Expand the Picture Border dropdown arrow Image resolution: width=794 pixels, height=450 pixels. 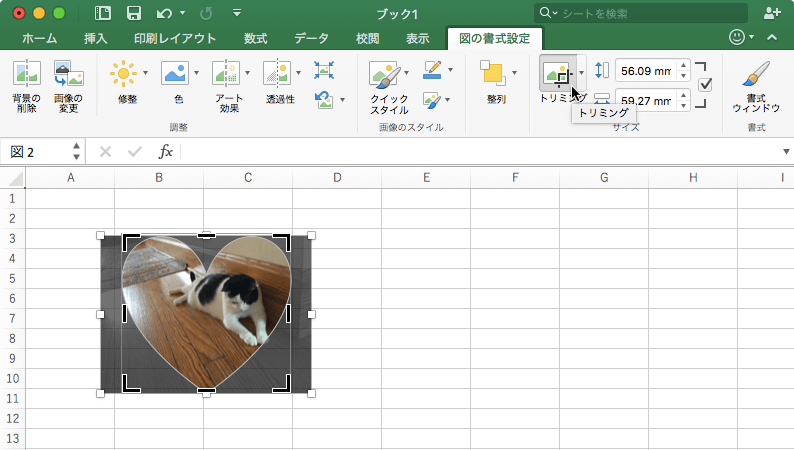tap(450, 70)
